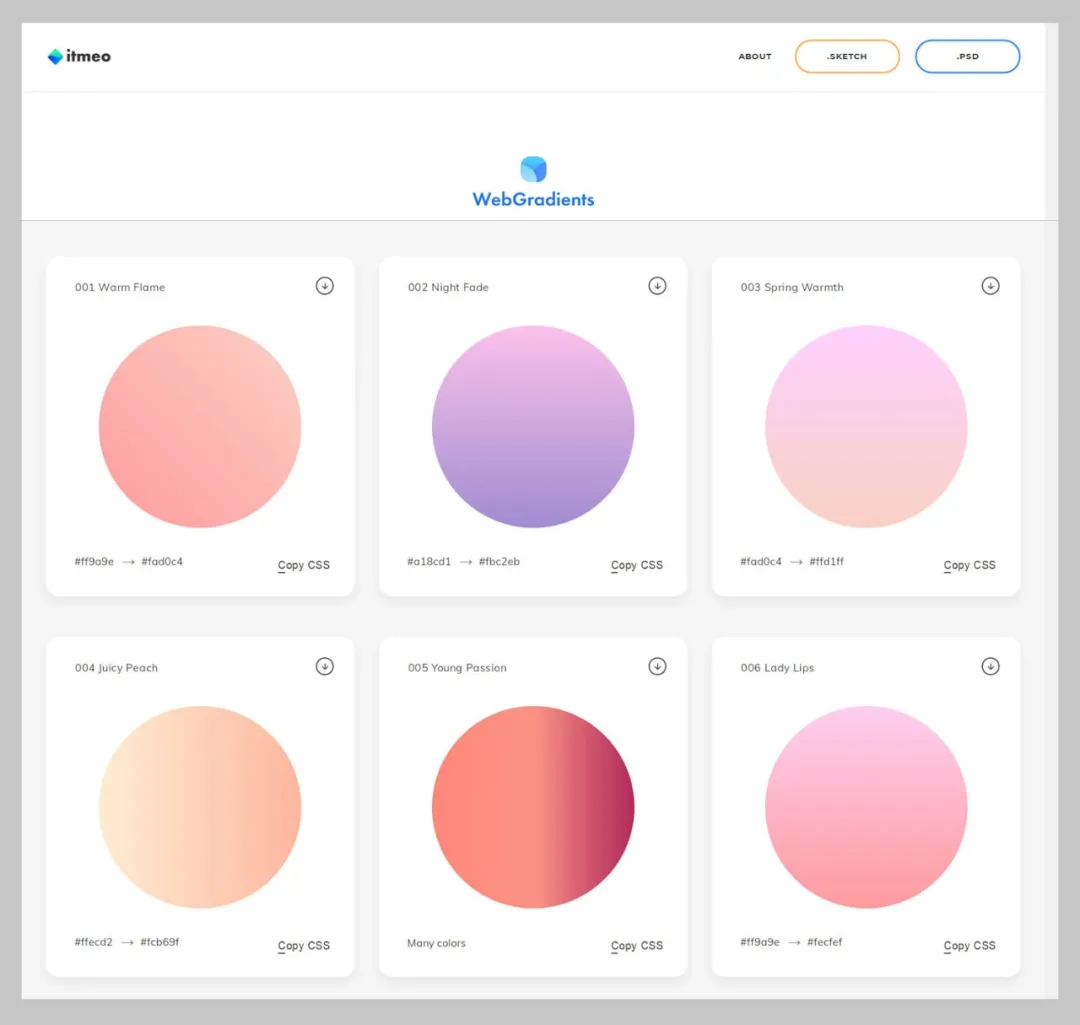
Task: Click the .SKETCH download button
Action: coord(847,56)
